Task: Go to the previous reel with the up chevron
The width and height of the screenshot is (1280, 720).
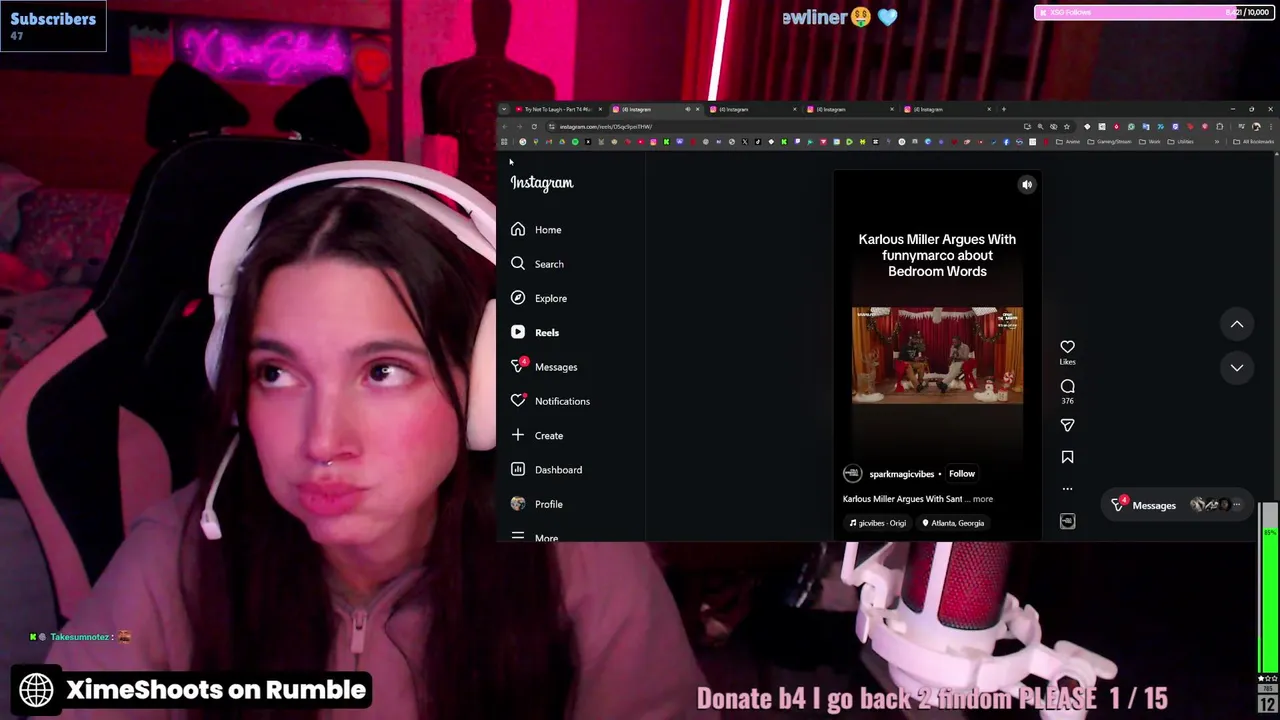Action: click(x=1237, y=324)
